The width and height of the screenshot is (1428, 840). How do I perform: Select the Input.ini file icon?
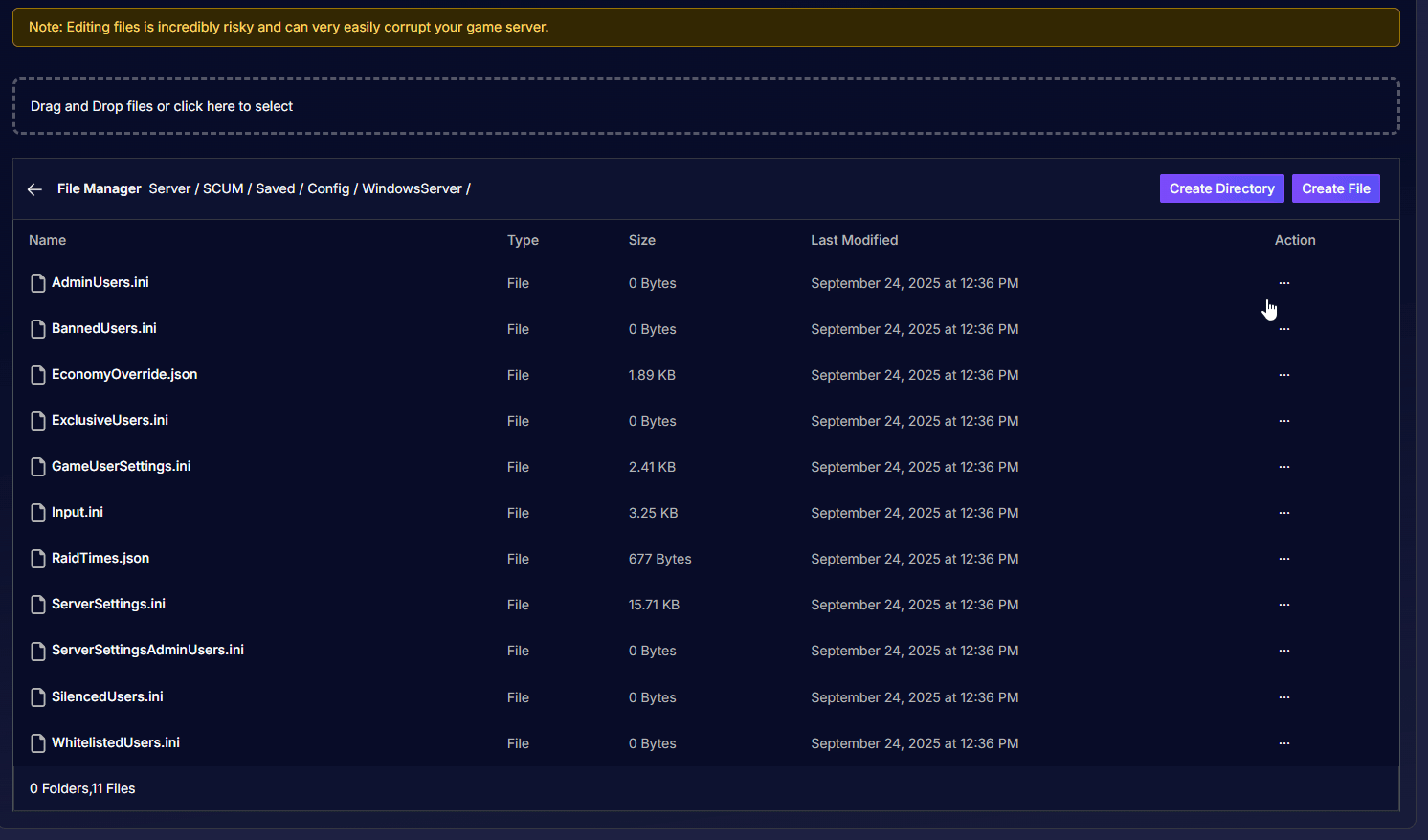tap(38, 513)
